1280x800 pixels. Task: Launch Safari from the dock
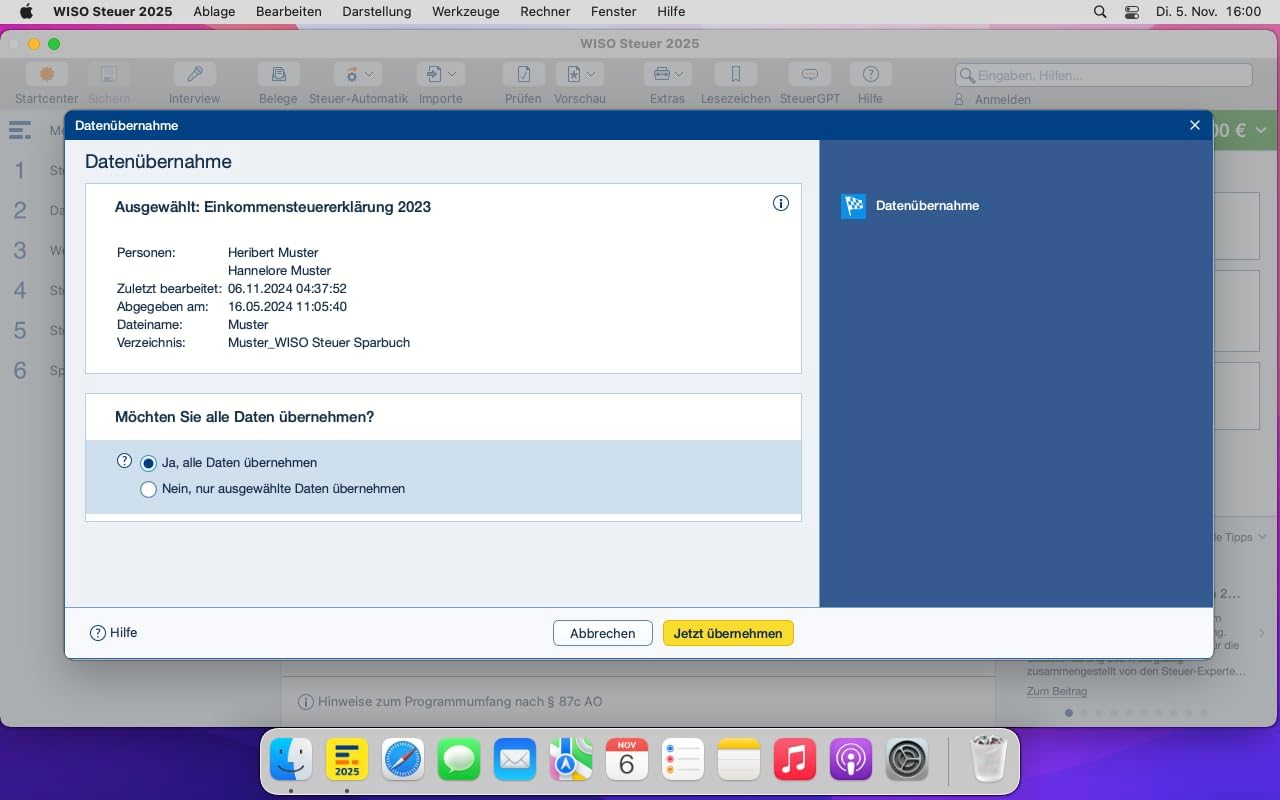(x=403, y=761)
